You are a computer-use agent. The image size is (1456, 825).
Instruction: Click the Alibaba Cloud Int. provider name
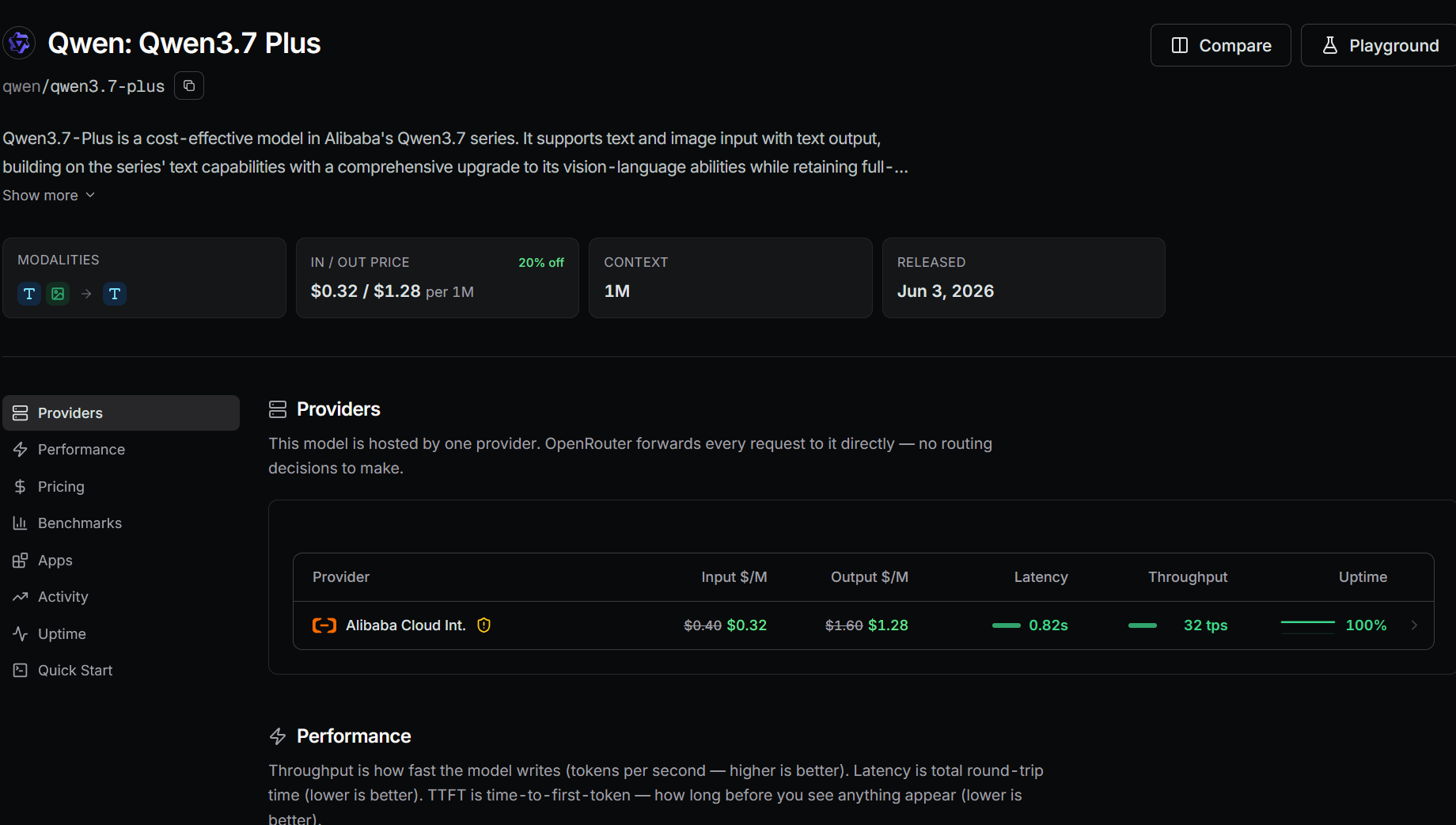tap(406, 625)
